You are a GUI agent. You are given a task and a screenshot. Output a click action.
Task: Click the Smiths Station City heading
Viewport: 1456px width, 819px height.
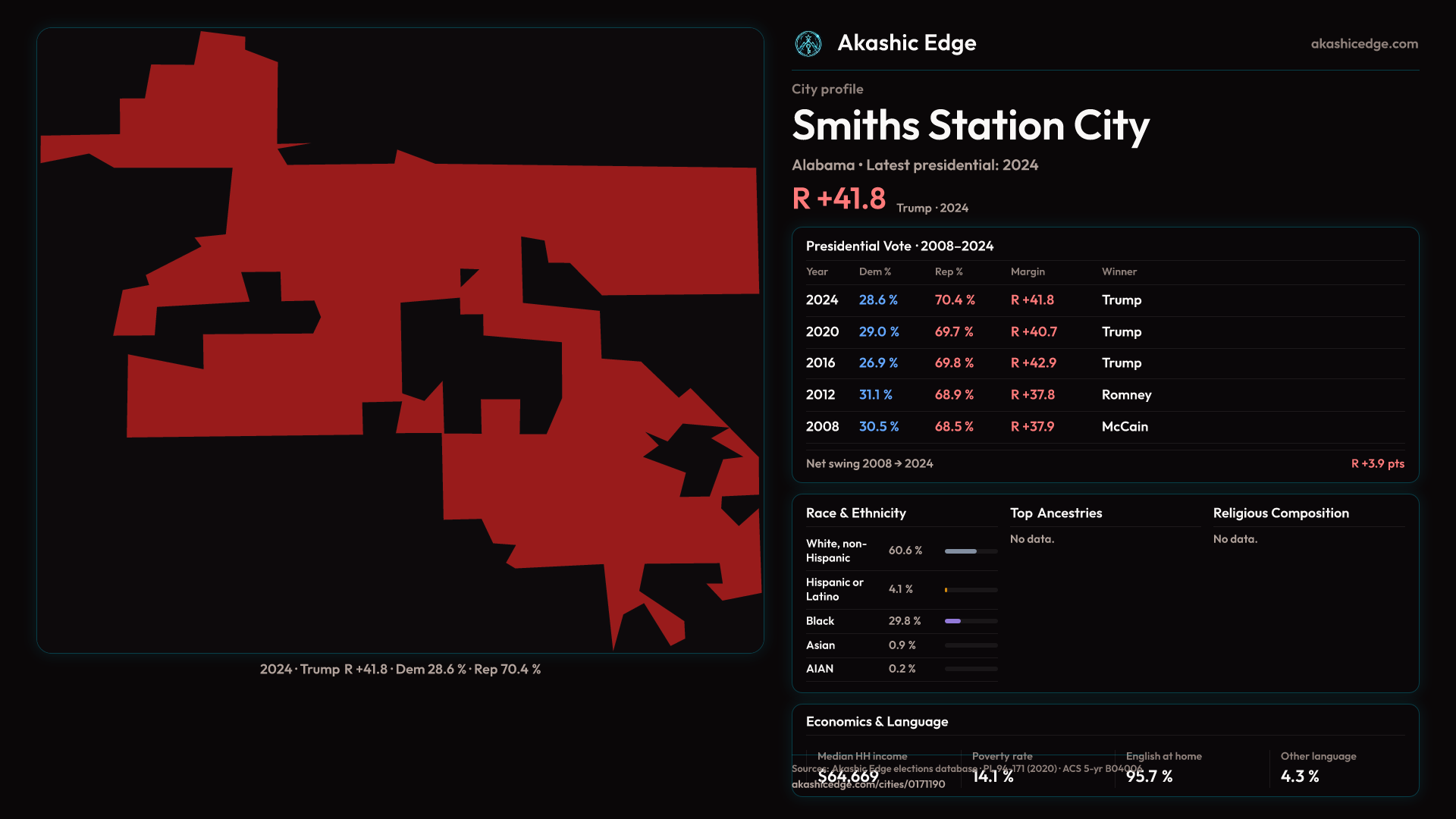970,125
